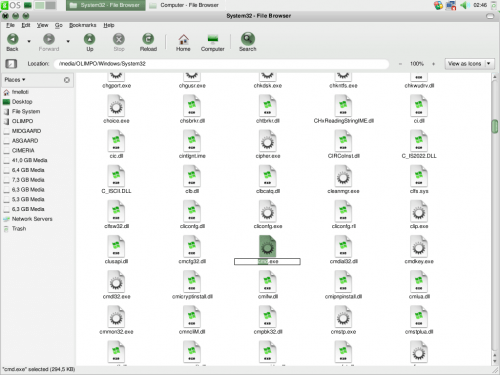
Task: Select the cmpbk32.dll file icon
Action: point(268,317)
